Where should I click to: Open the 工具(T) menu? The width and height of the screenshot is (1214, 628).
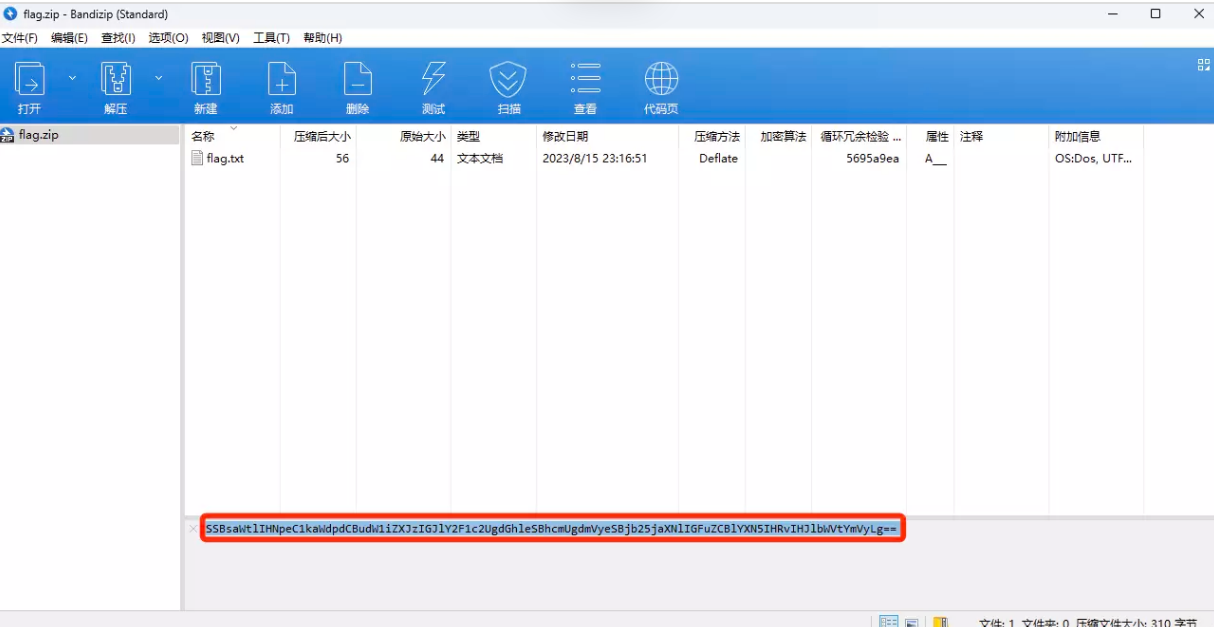pyautogui.click(x=271, y=38)
